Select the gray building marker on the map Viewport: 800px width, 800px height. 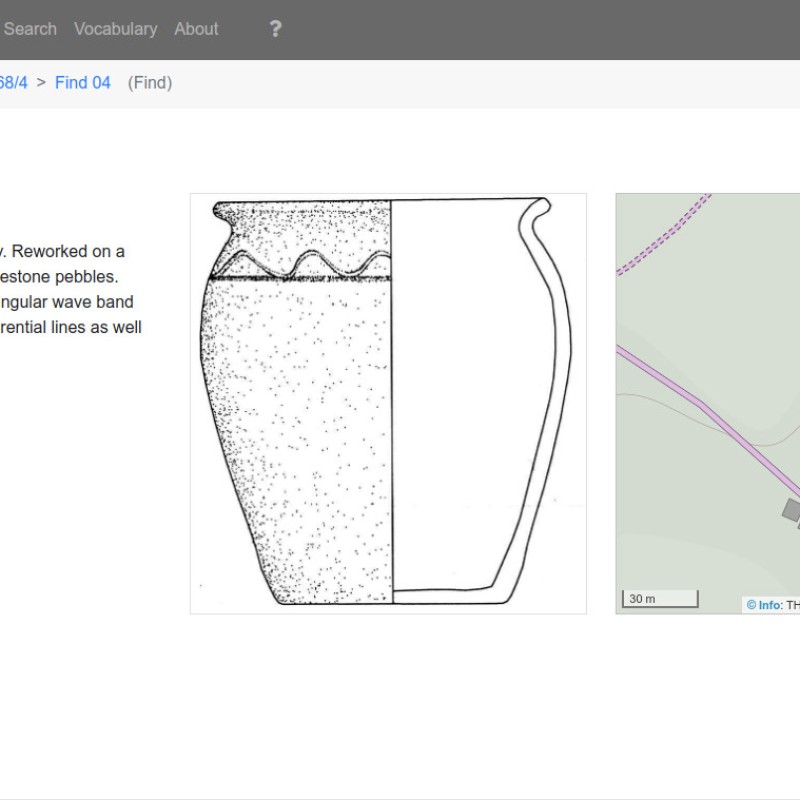[x=789, y=512]
